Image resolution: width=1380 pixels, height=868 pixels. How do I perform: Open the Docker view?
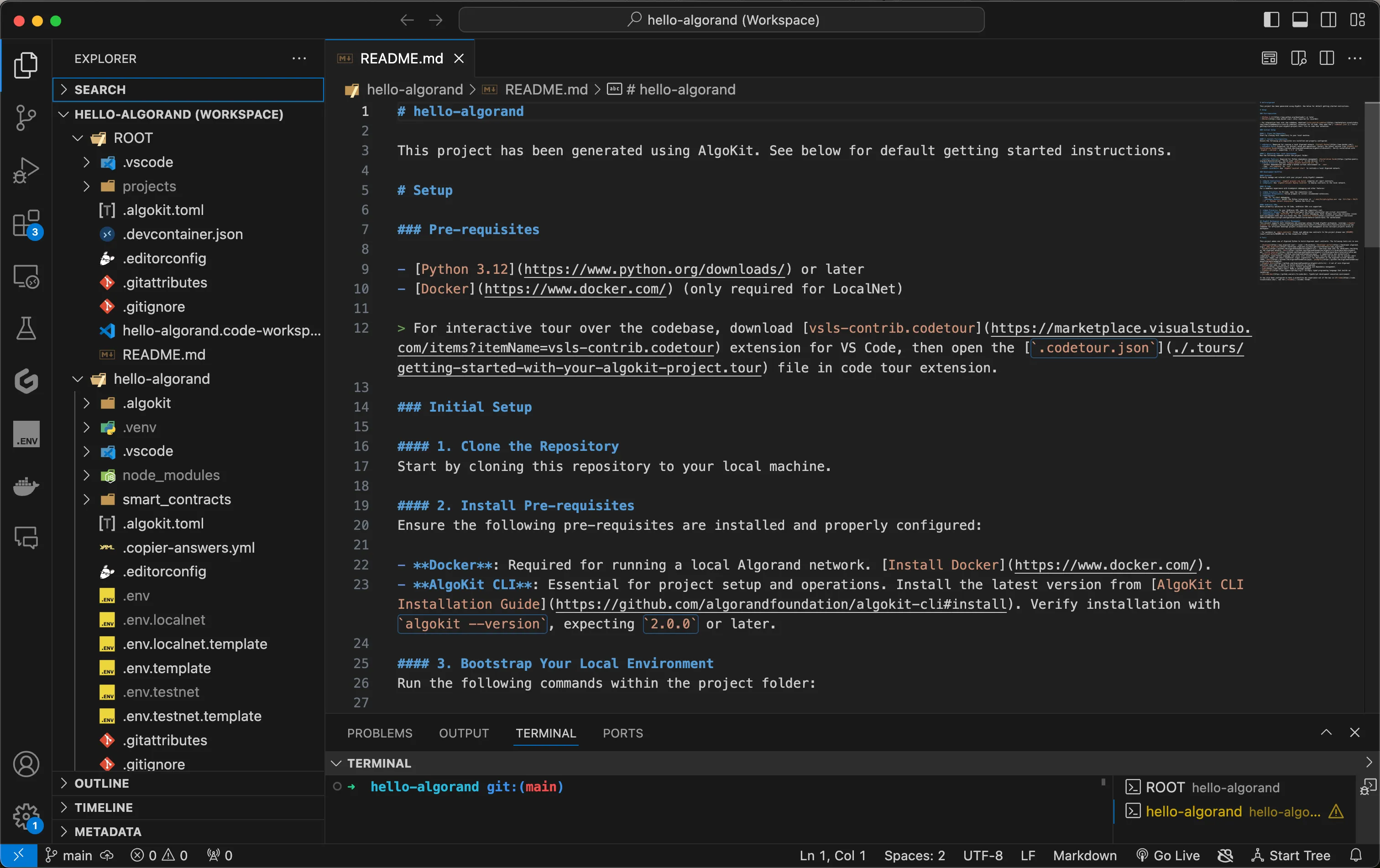point(26,486)
